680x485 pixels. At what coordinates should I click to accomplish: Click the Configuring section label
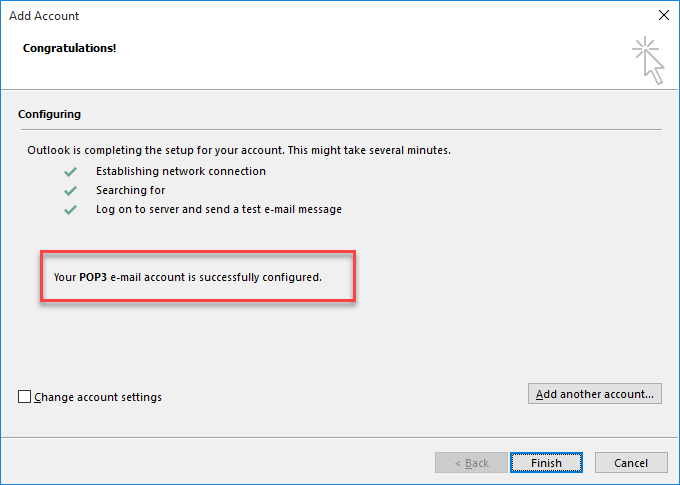49,114
